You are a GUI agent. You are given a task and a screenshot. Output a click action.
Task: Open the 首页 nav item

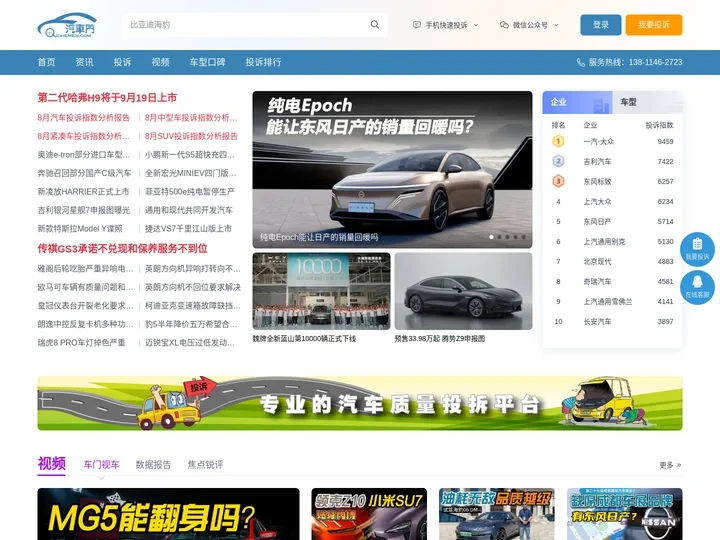(x=46, y=62)
